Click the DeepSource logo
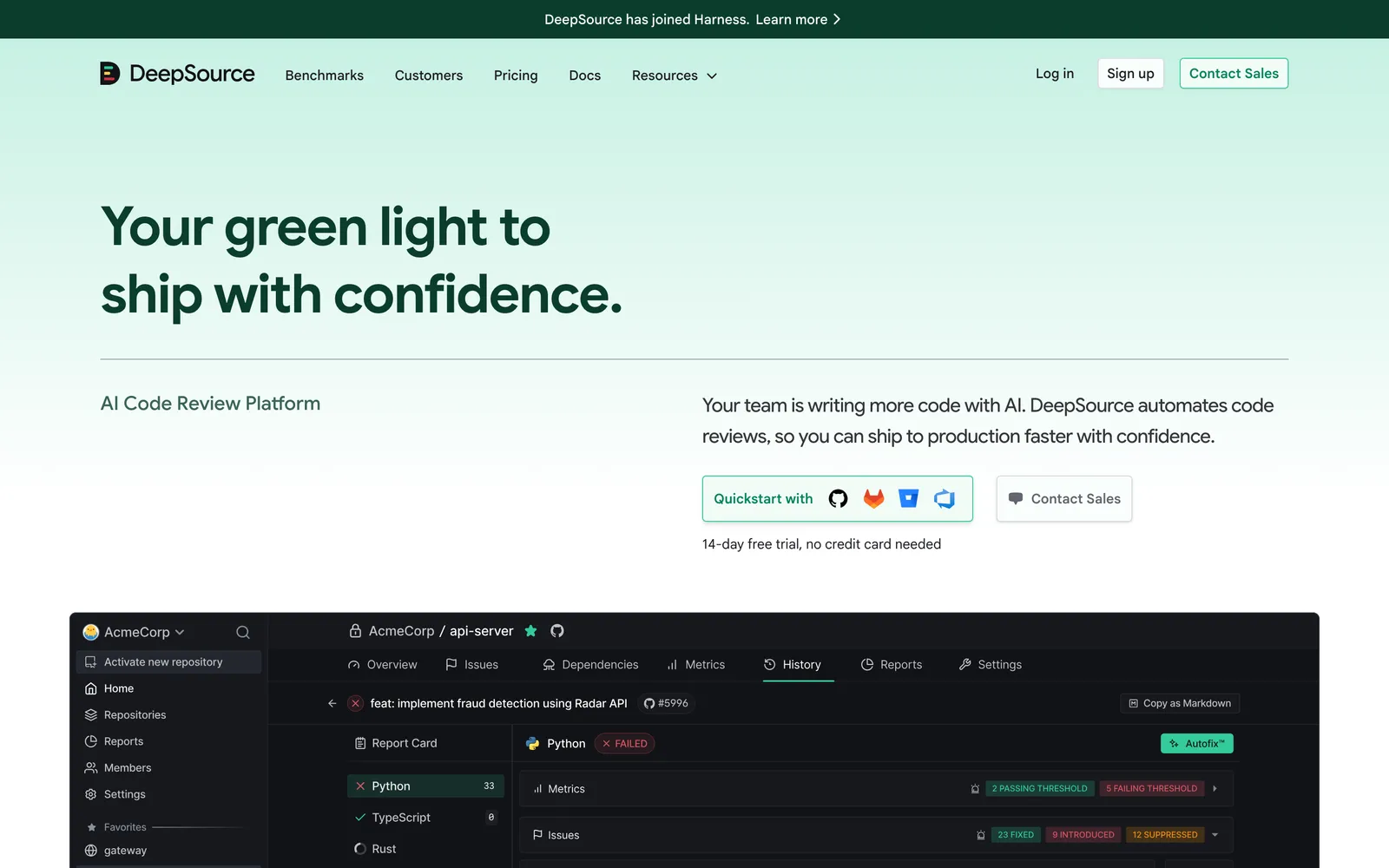The height and width of the screenshot is (868, 1389). [x=178, y=74]
